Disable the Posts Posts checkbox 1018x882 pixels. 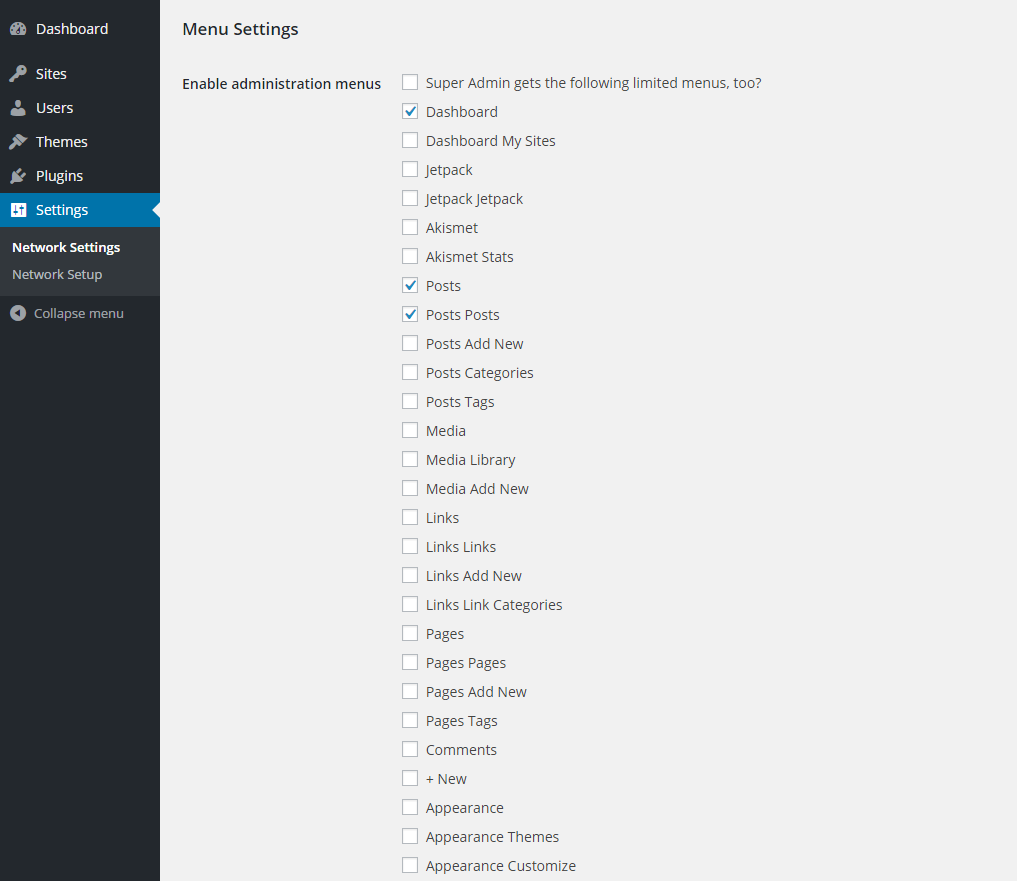coord(410,314)
